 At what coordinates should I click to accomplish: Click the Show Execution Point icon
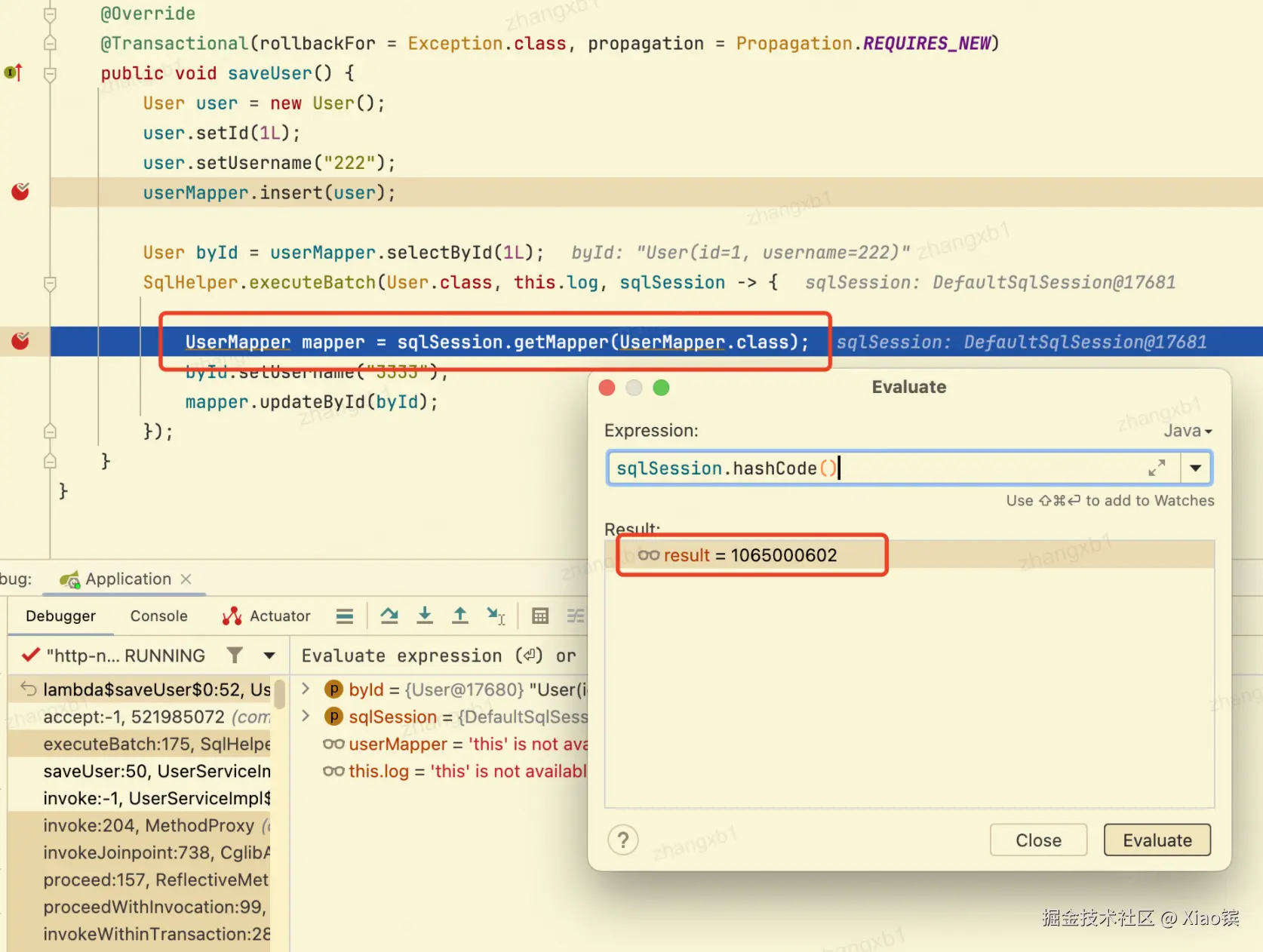[345, 616]
